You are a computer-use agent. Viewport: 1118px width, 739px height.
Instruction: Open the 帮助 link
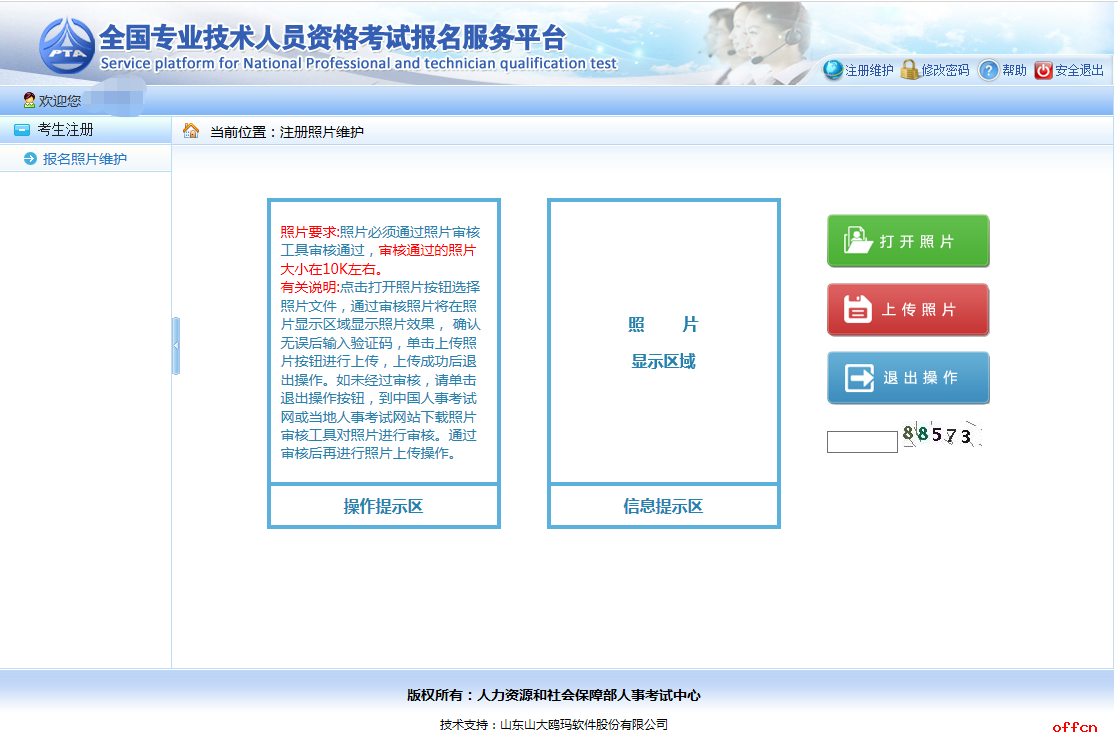[1014, 70]
